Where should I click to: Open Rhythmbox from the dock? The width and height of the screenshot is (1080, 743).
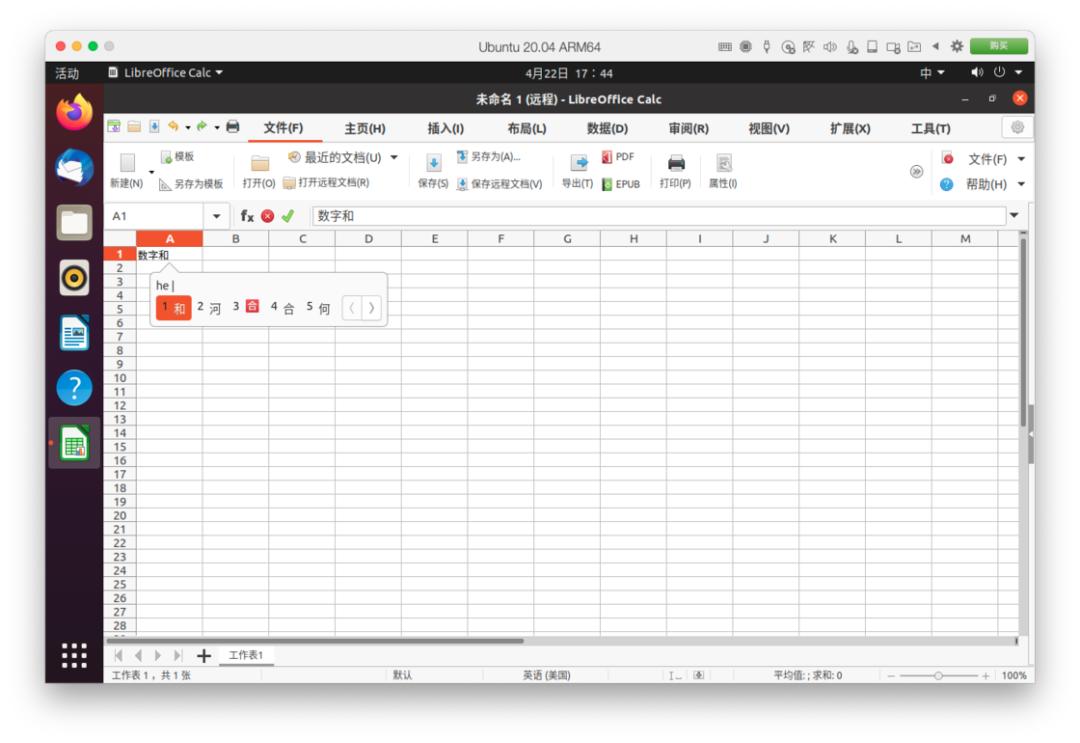click(74, 278)
